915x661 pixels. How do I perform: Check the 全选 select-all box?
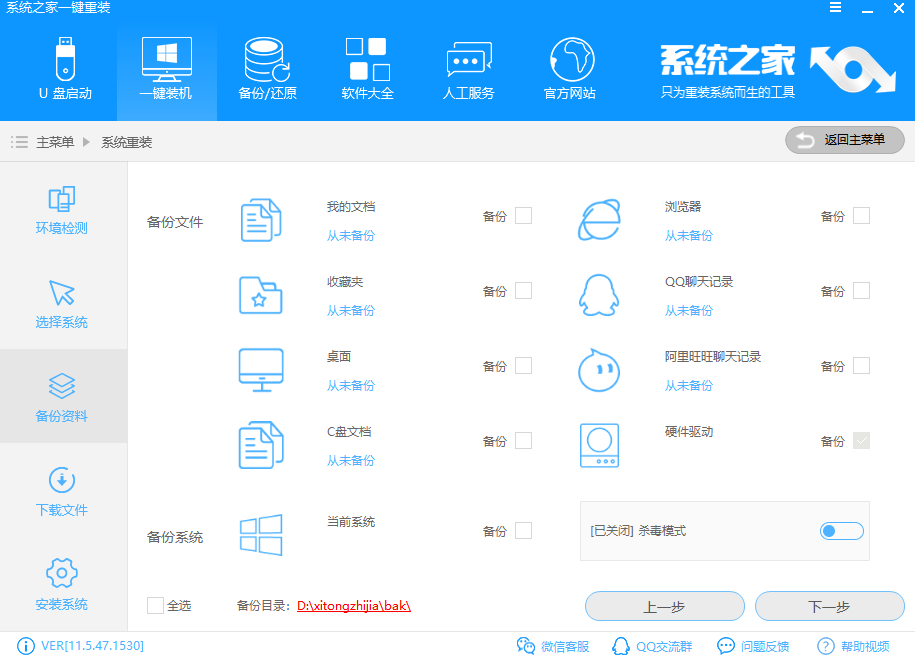pyautogui.click(x=156, y=605)
